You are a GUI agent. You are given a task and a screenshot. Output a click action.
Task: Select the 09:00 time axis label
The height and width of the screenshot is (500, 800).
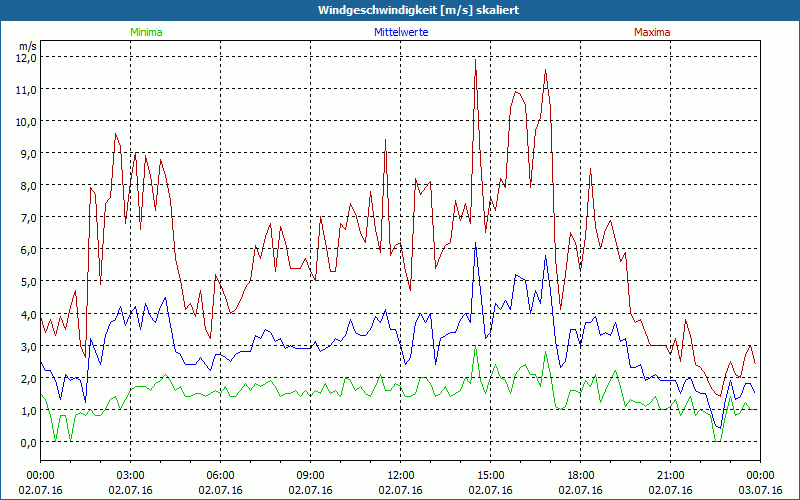tap(310, 475)
